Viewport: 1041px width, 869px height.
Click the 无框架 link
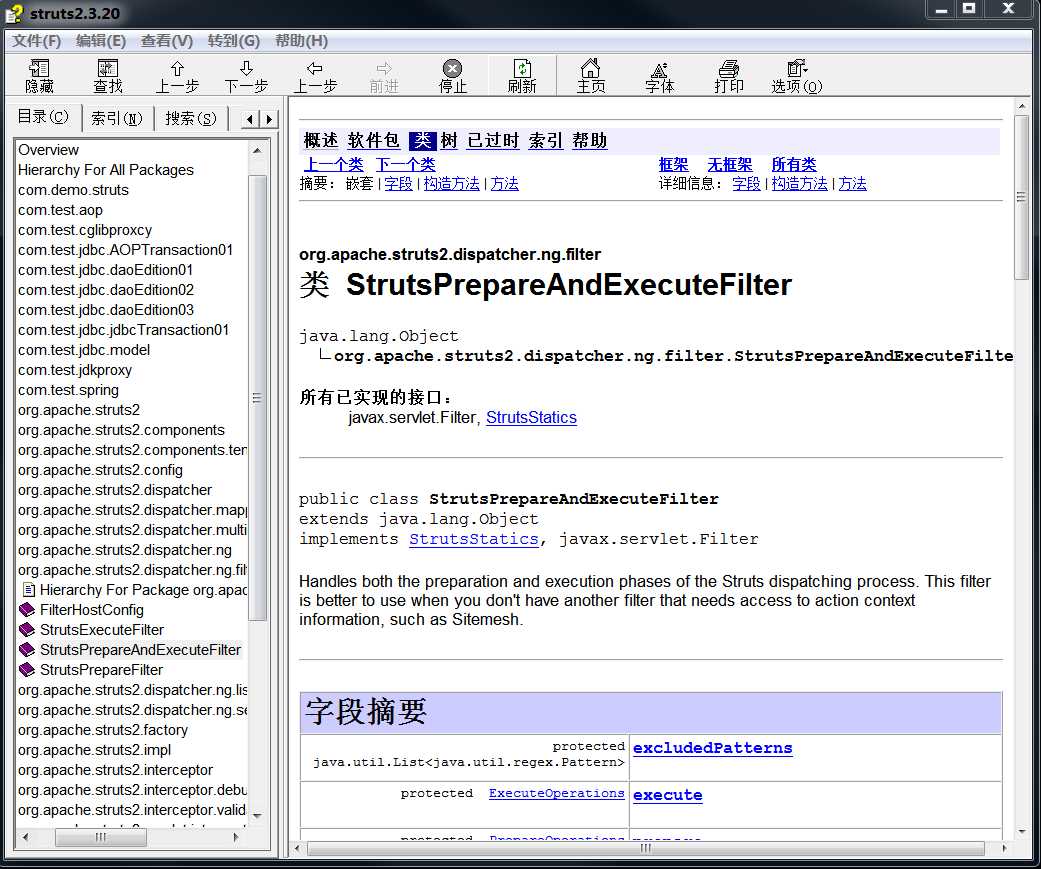point(730,164)
